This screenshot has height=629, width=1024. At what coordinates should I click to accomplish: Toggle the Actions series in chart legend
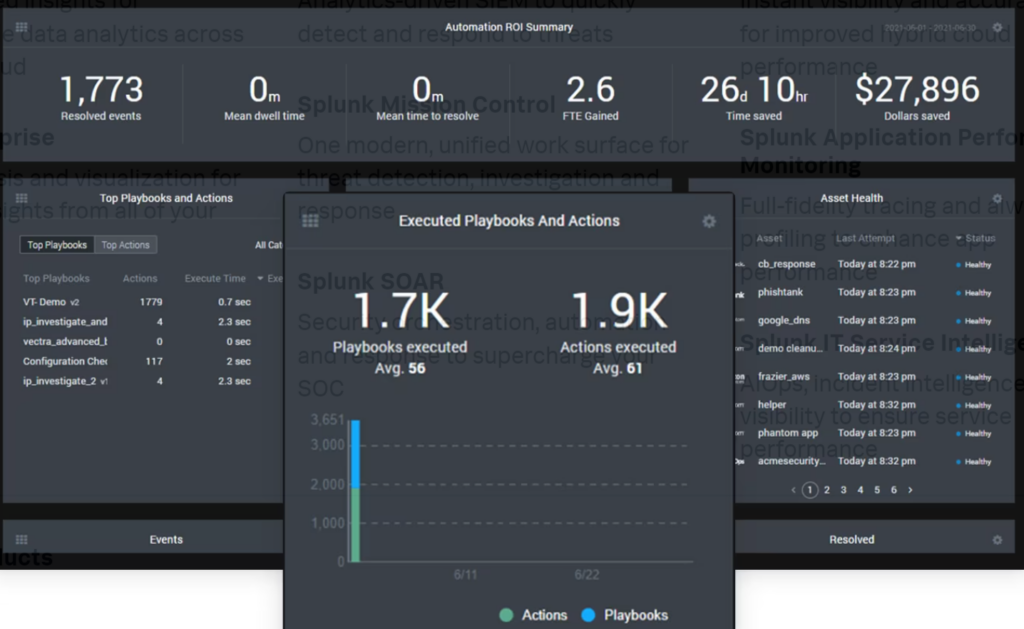(x=533, y=615)
